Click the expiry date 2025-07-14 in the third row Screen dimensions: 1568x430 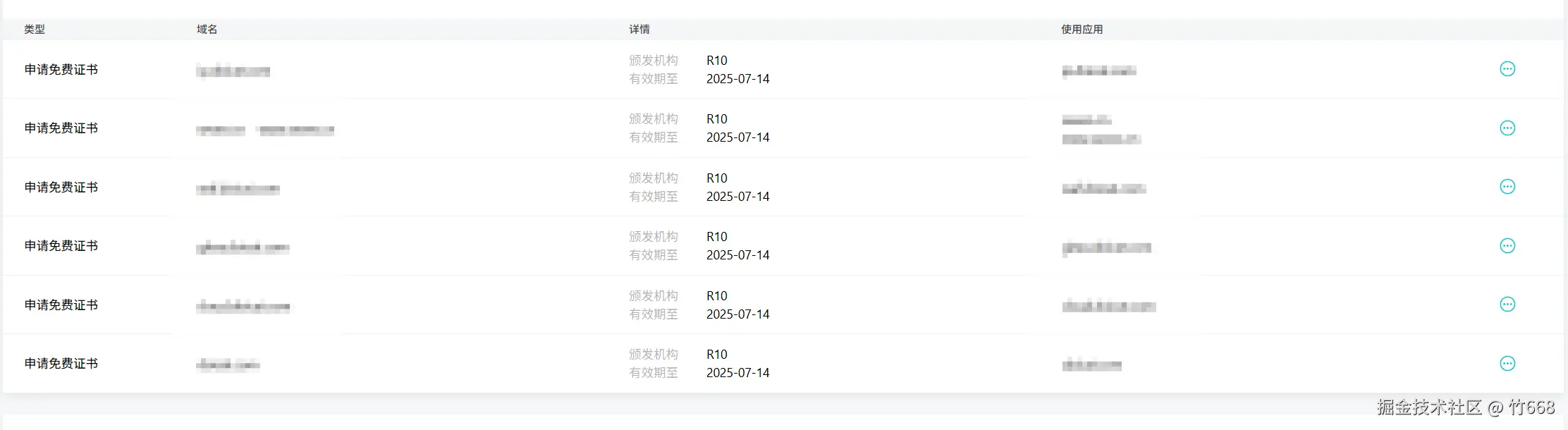(x=737, y=197)
